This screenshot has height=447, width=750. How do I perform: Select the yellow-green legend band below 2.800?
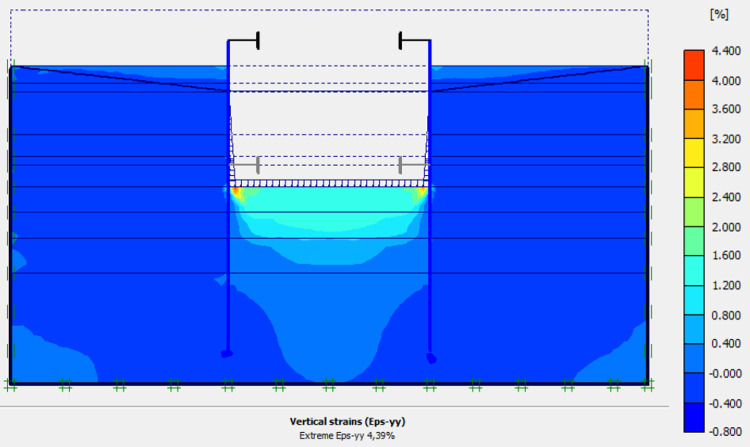coord(694,182)
